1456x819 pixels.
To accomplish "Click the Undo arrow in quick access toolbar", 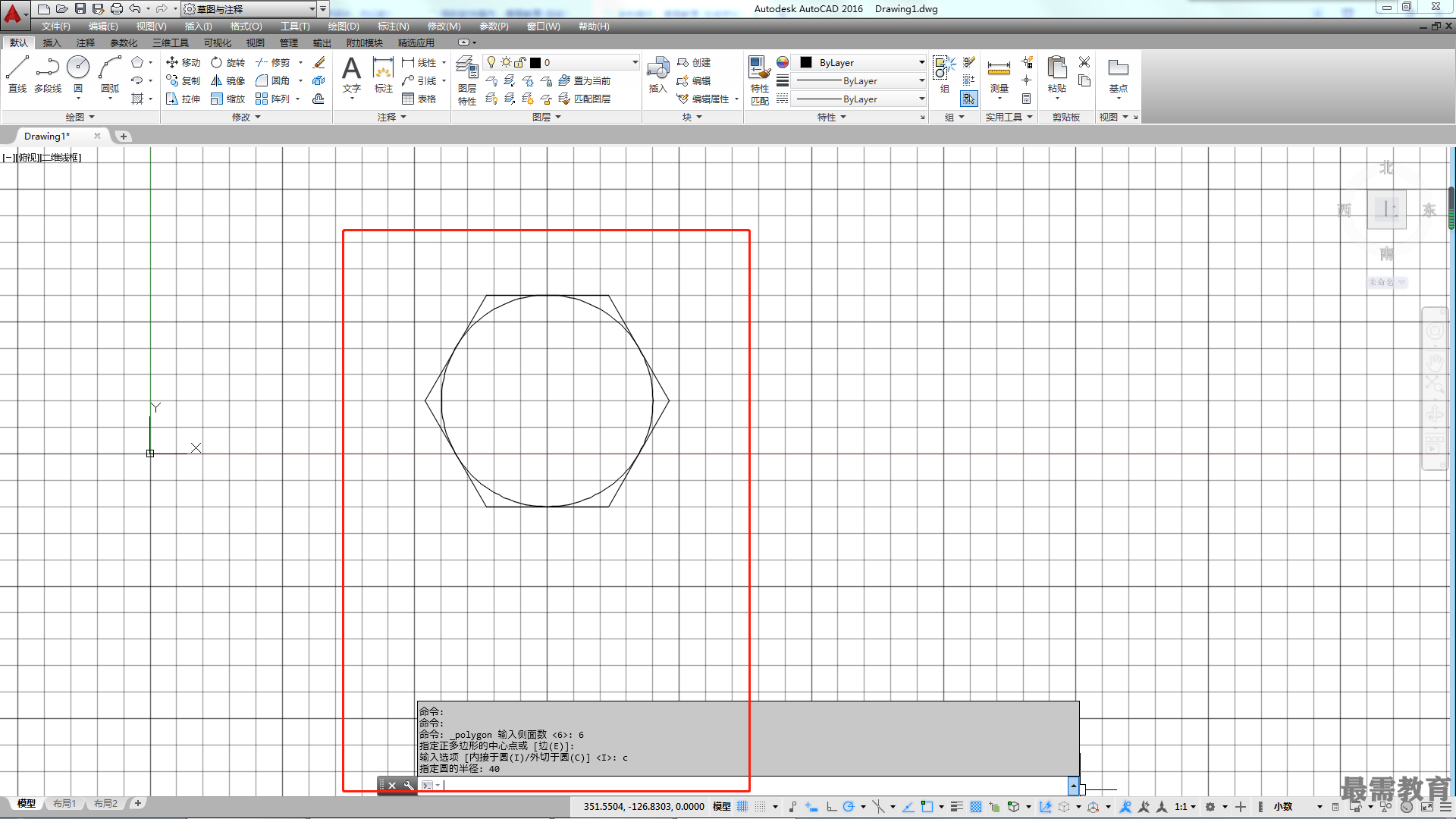I will [134, 9].
